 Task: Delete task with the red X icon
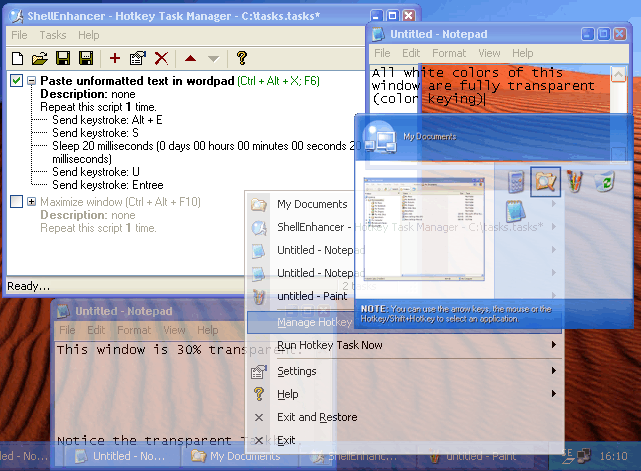(161, 58)
